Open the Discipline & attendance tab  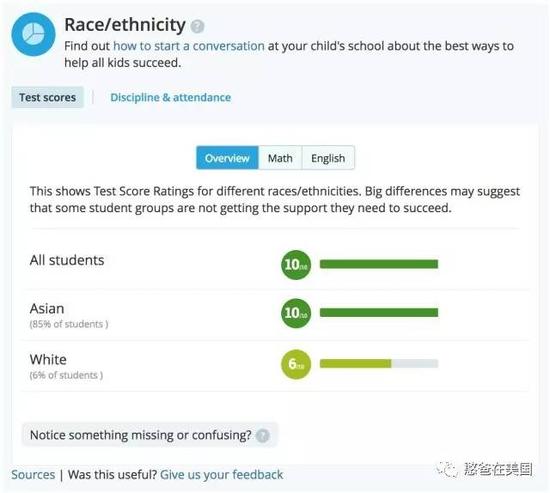(x=170, y=97)
